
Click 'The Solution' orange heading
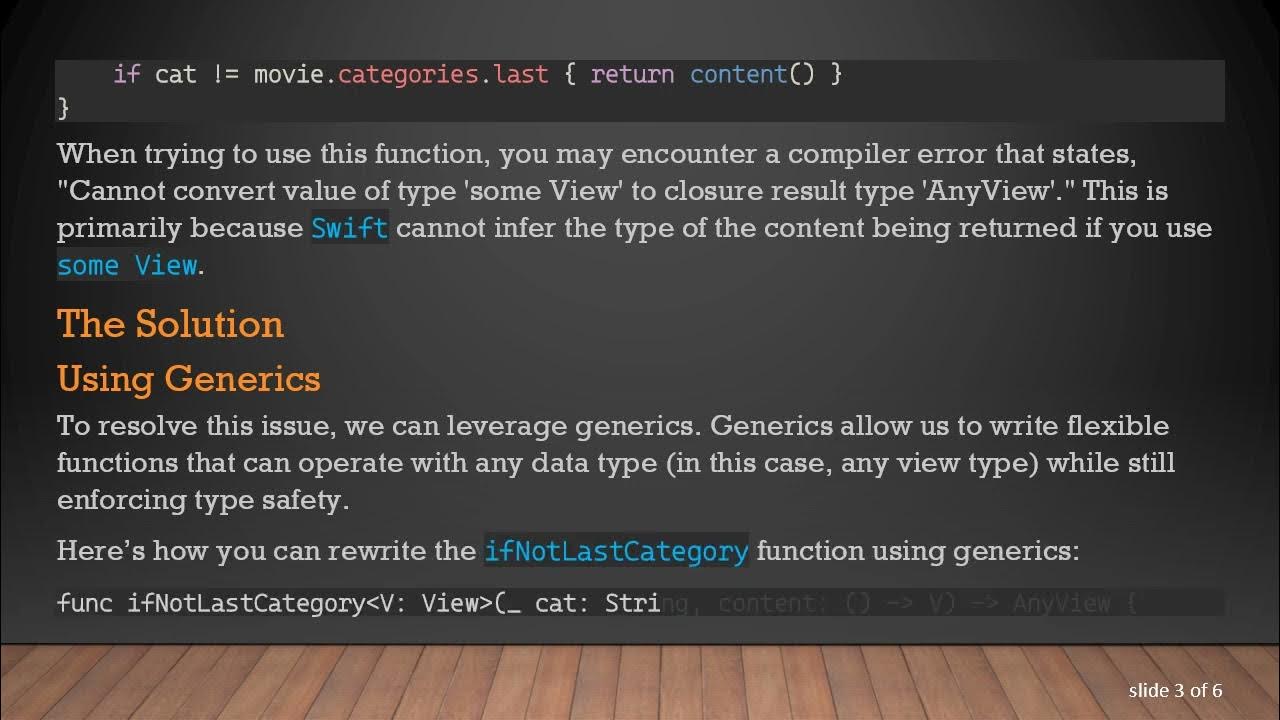coord(170,324)
